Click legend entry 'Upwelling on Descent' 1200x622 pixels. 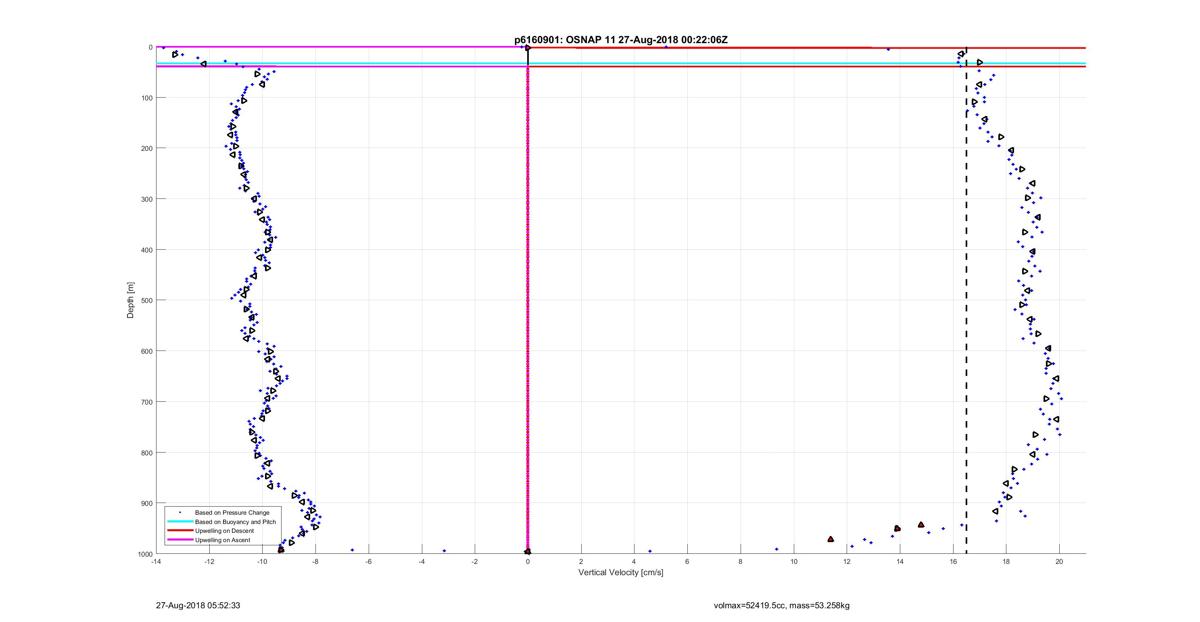pyautogui.click(x=226, y=531)
